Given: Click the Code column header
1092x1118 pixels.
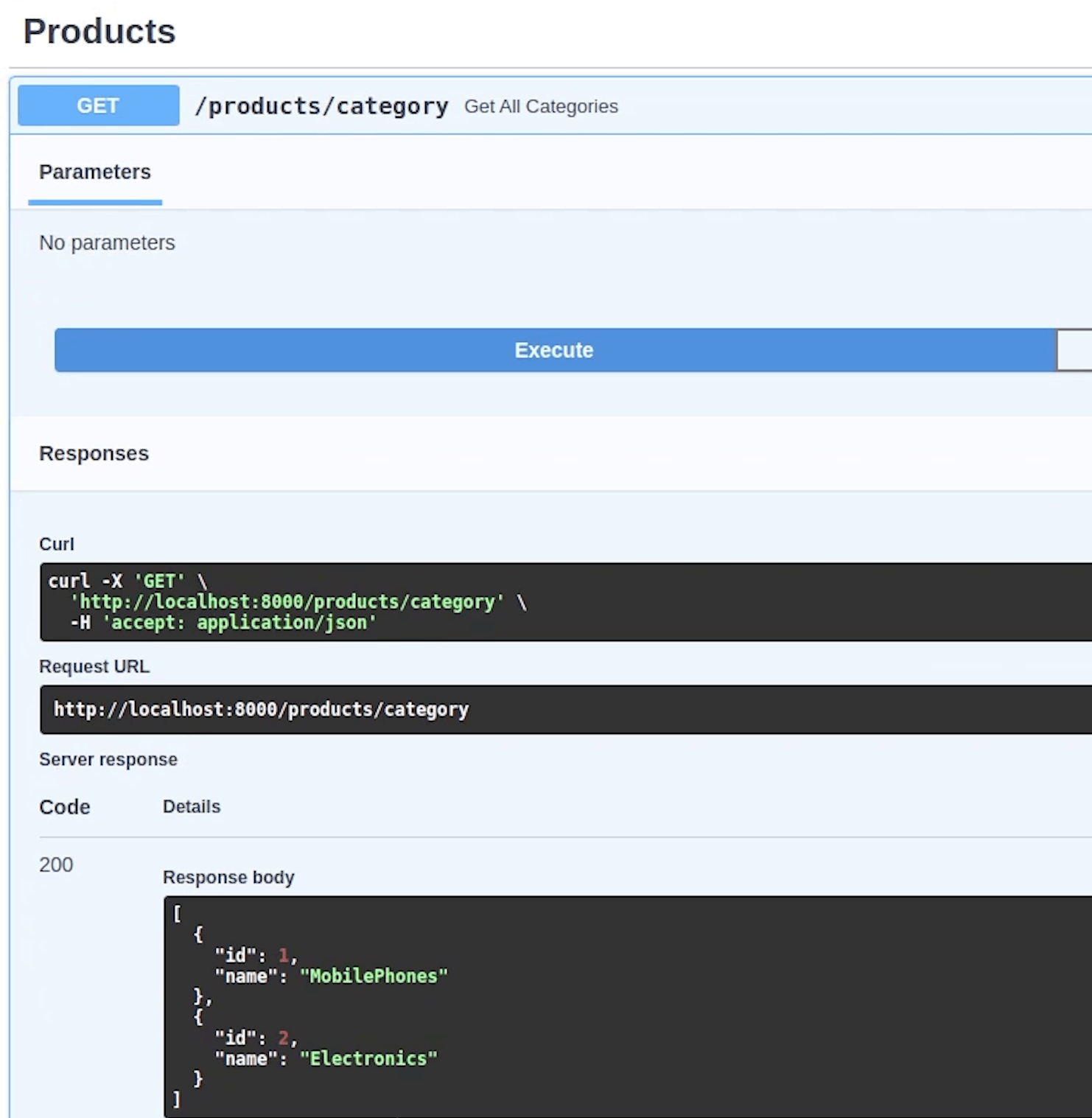Looking at the screenshot, I should pos(65,807).
